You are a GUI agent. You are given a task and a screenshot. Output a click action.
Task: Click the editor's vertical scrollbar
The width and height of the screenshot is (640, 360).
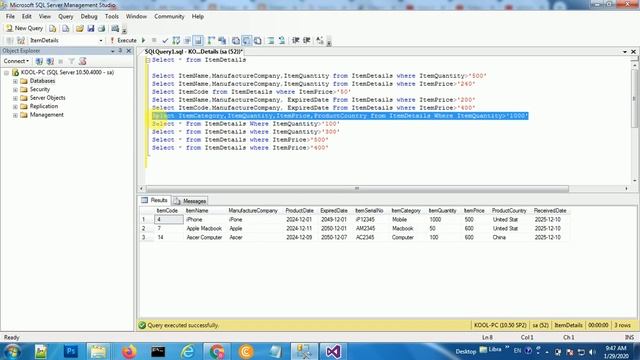(x=634, y=98)
